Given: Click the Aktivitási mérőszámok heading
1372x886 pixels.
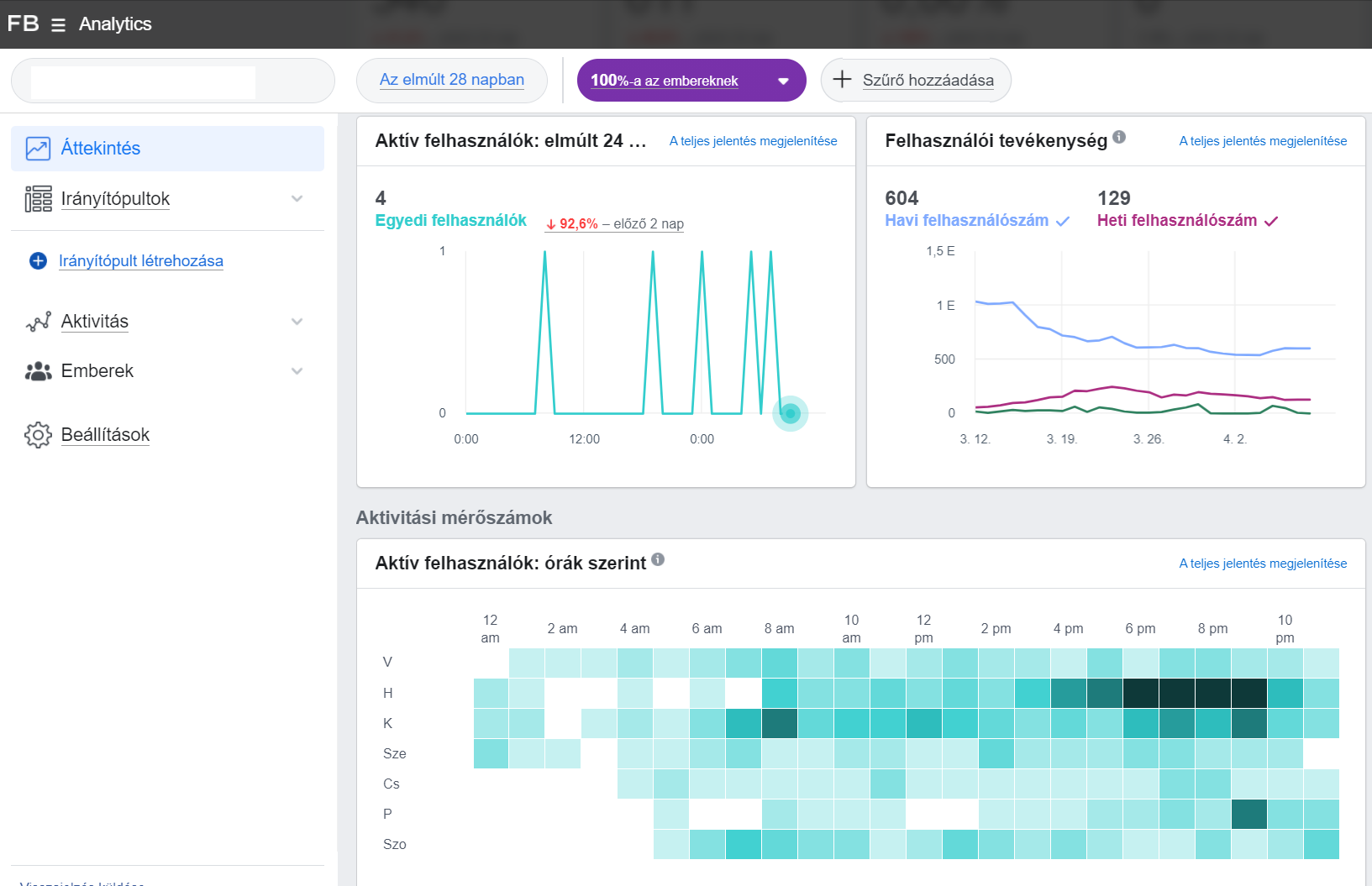Looking at the screenshot, I should [x=454, y=518].
